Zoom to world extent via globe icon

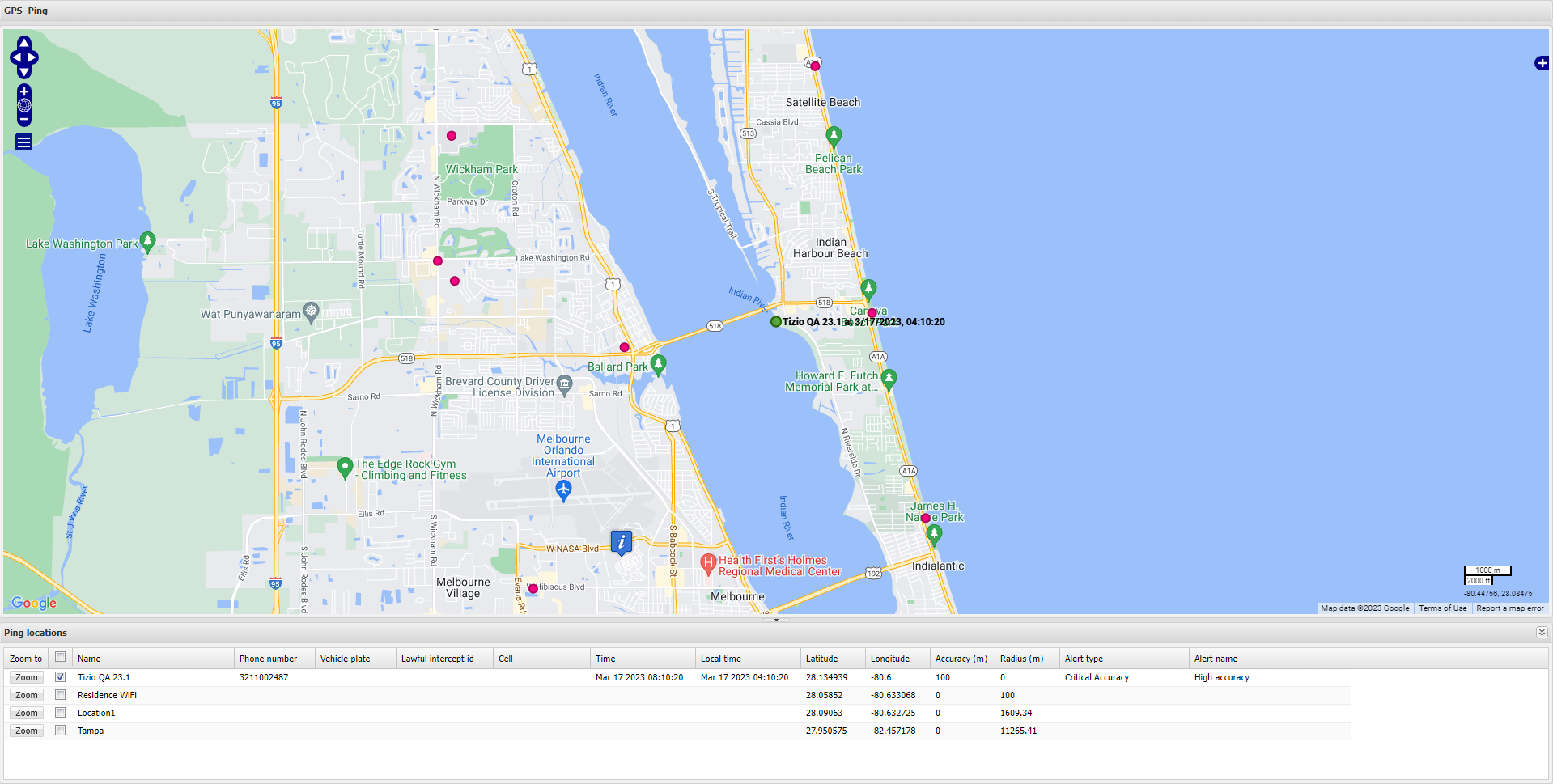pos(24,105)
